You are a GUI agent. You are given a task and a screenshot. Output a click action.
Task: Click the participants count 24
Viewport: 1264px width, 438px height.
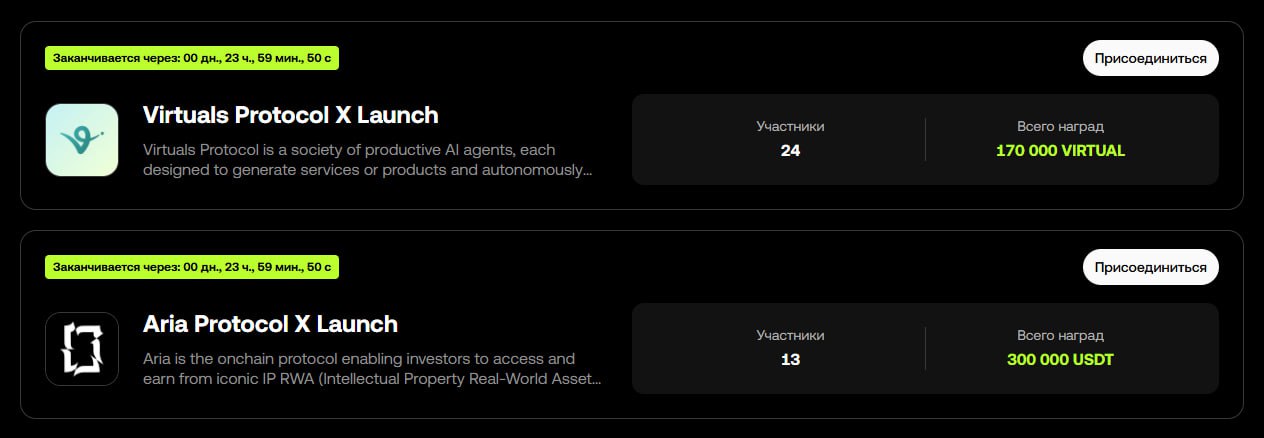790,151
